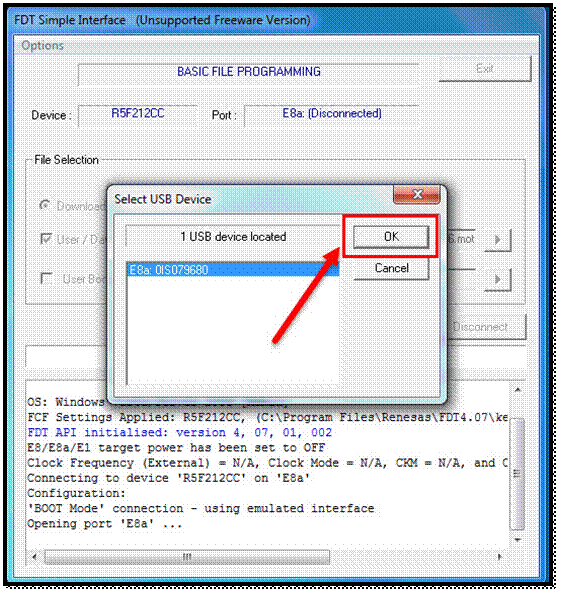This screenshot has width=562, height=595.
Task: Click the "Clock Frequency (External)" log line
Action: pyautogui.click(x=268, y=463)
